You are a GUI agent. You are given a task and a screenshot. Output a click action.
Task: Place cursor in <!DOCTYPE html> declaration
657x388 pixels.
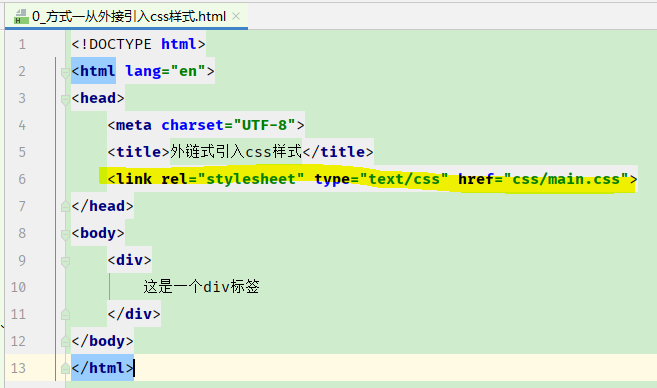tap(138, 44)
